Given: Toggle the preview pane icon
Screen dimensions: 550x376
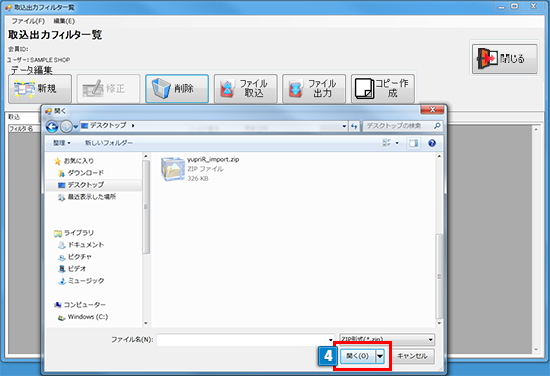Looking at the screenshot, I should [413, 143].
